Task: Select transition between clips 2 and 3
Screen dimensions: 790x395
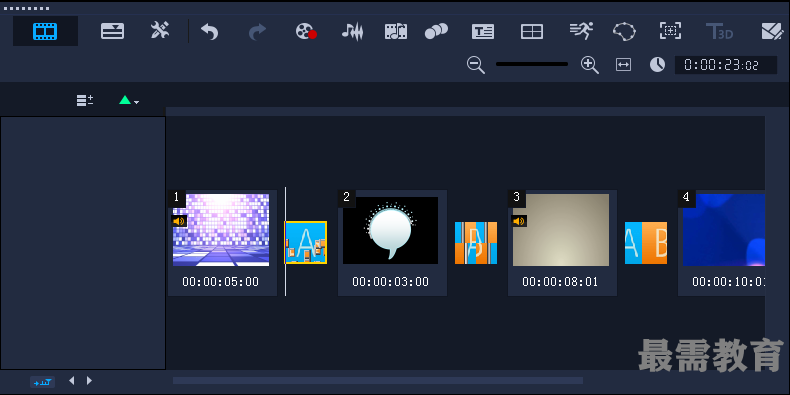Action: (x=476, y=243)
